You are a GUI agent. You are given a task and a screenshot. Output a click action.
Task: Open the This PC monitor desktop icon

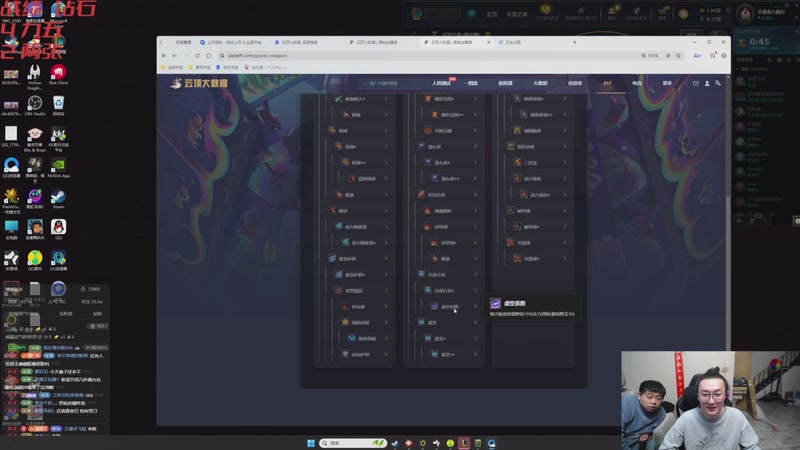coord(11,229)
